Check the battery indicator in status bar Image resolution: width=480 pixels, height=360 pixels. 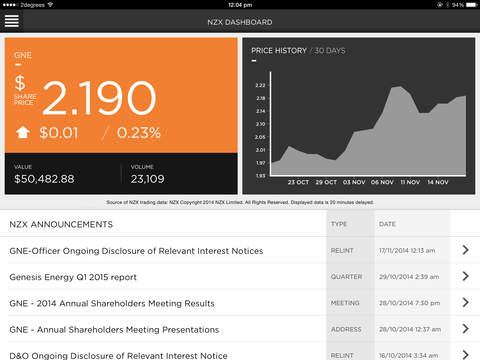pos(472,5)
